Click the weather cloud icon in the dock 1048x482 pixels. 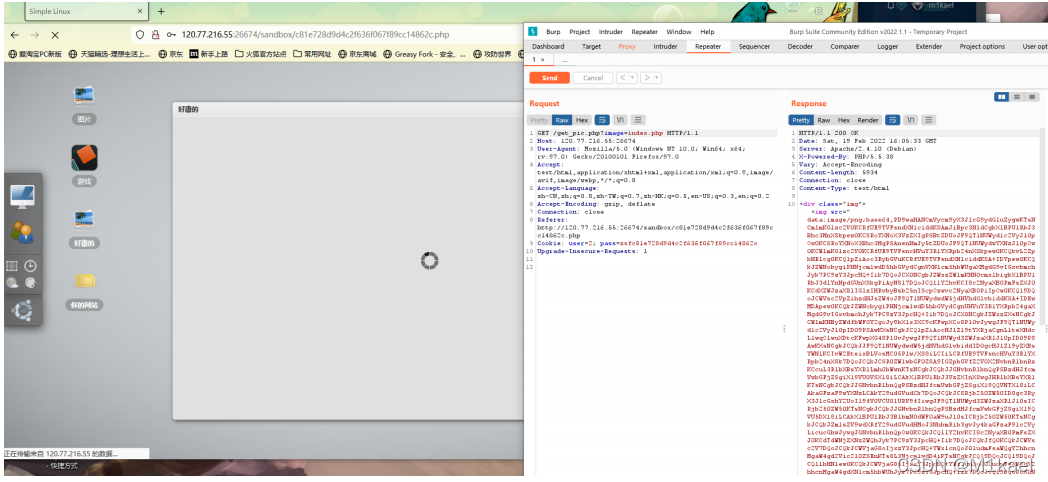coord(12,283)
